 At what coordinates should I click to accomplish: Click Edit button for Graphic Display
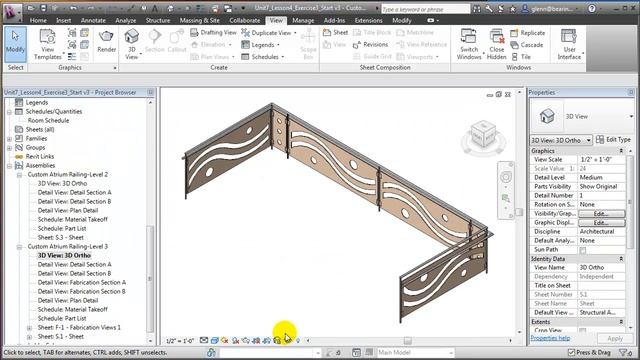[601, 222]
